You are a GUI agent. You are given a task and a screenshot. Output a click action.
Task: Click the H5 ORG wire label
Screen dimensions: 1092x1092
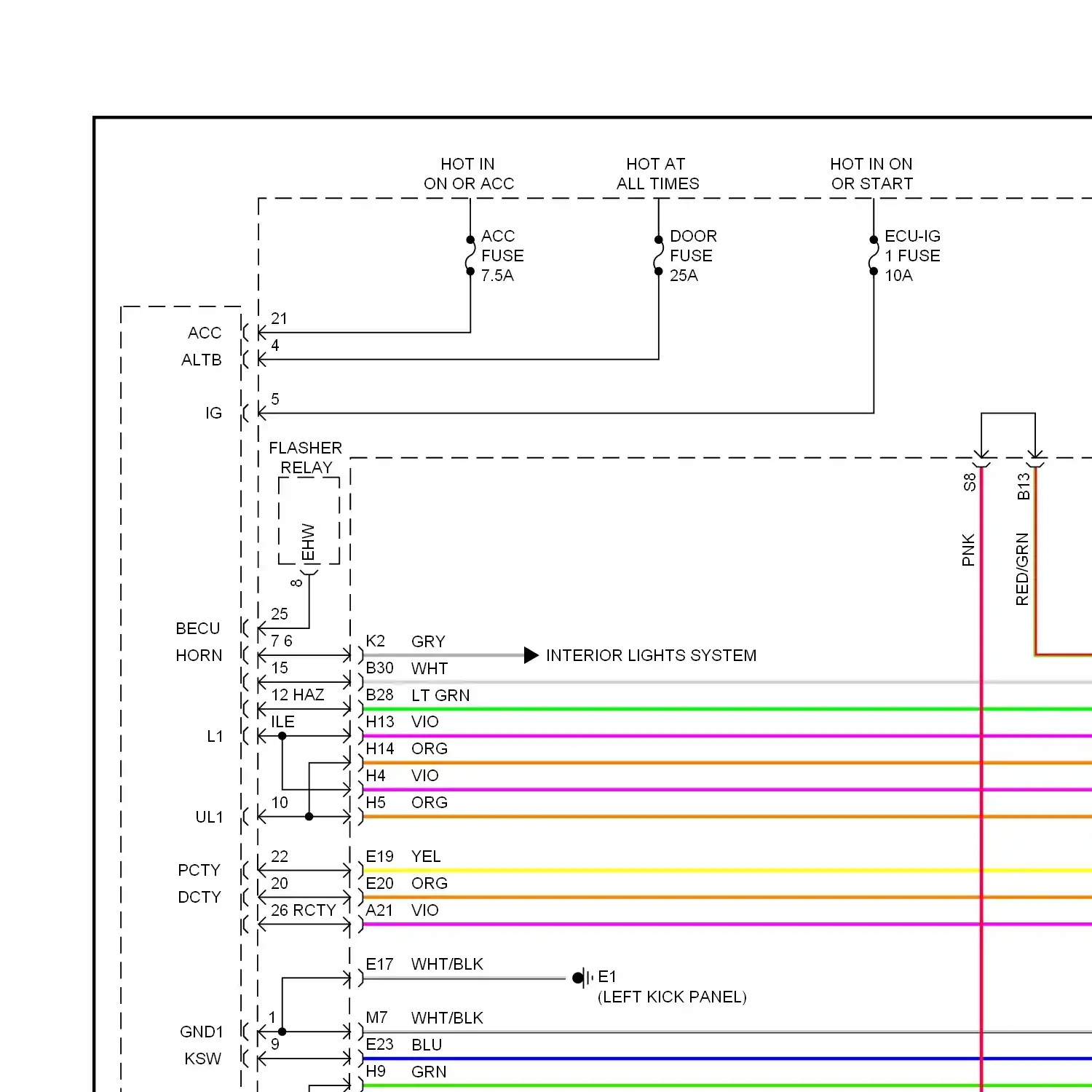click(406, 802)
